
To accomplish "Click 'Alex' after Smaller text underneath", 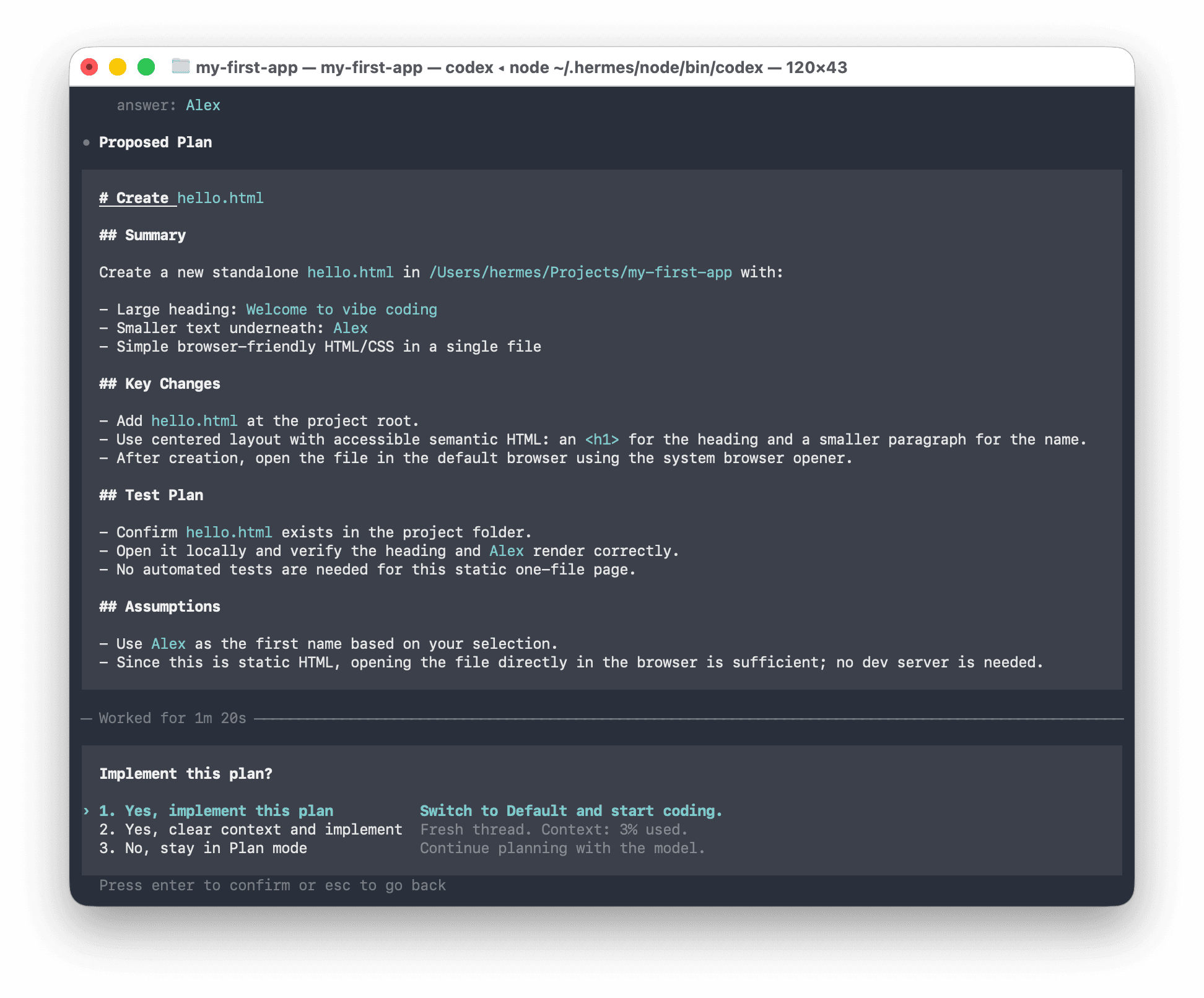I will click(351, 328).
